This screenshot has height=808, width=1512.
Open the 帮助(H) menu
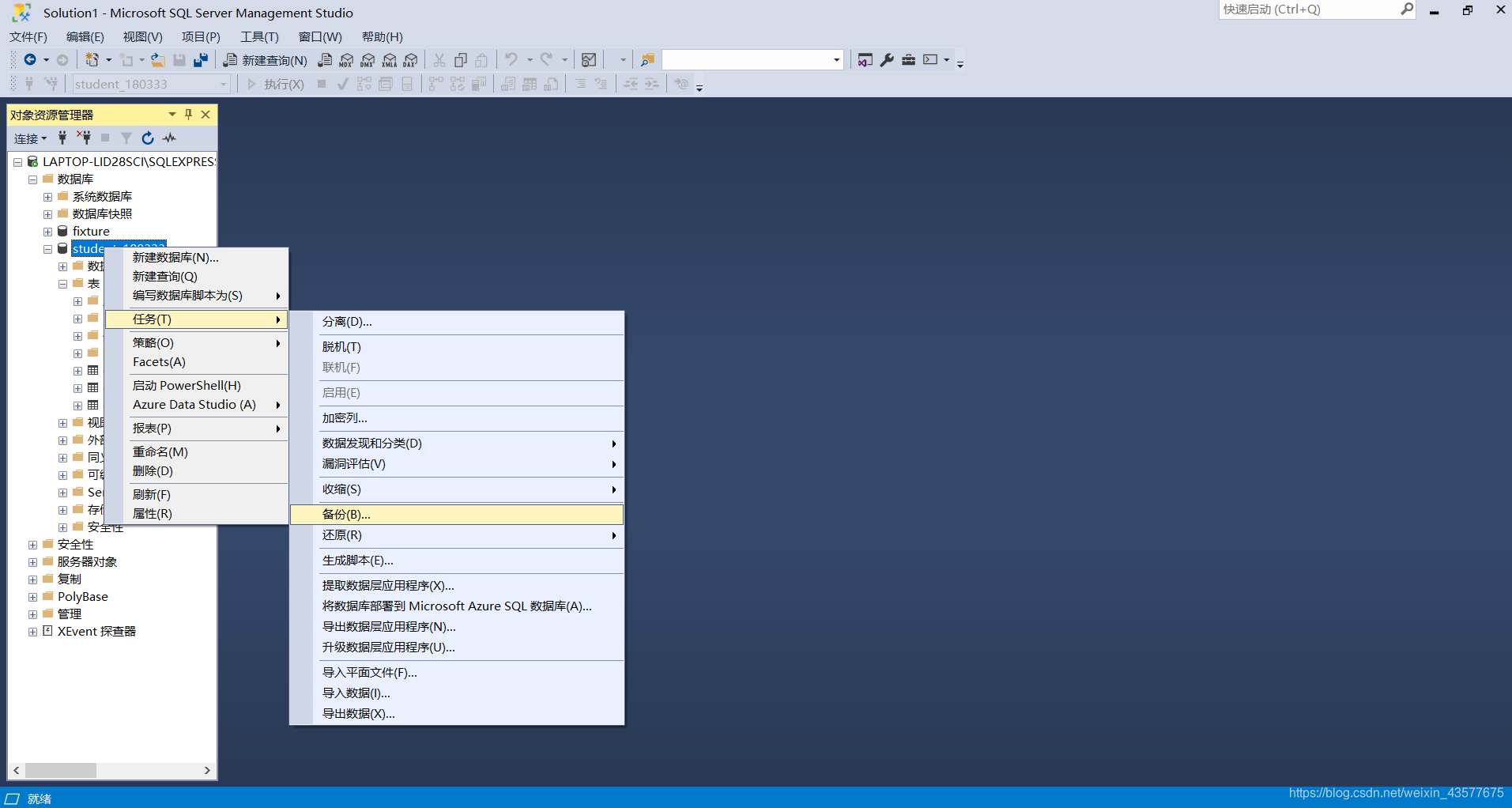click(383, 37)
